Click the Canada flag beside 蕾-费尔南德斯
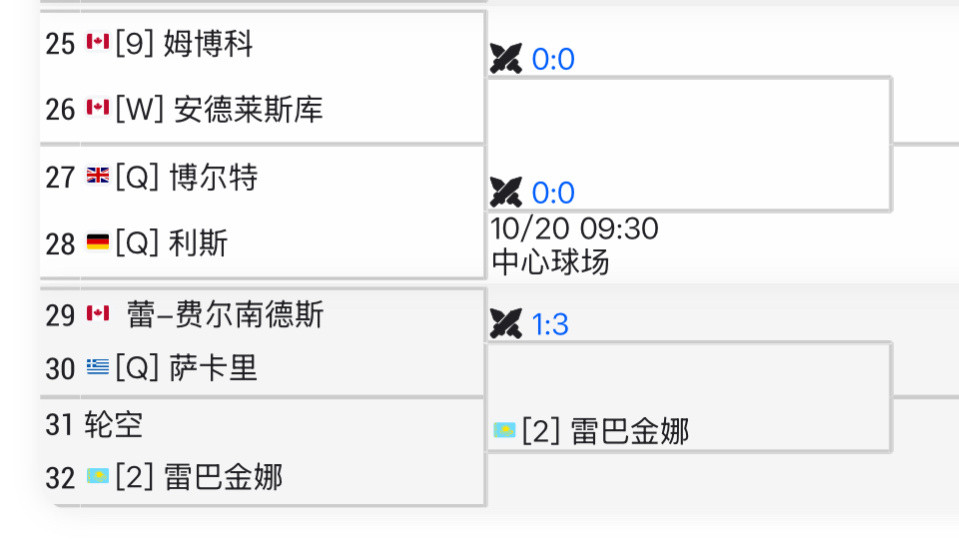 click(x=97, y=314)
